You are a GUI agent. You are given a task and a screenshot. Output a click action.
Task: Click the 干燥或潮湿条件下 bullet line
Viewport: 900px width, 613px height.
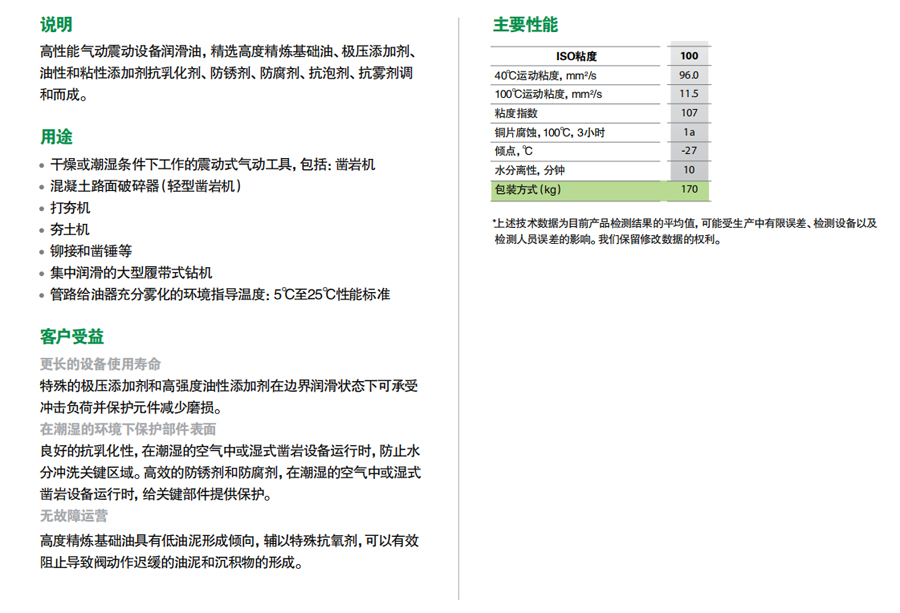coord(212,165)
